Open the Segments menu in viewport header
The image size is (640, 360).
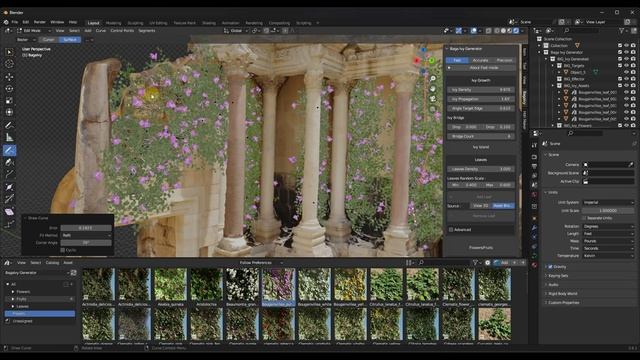tap(147, 31)
